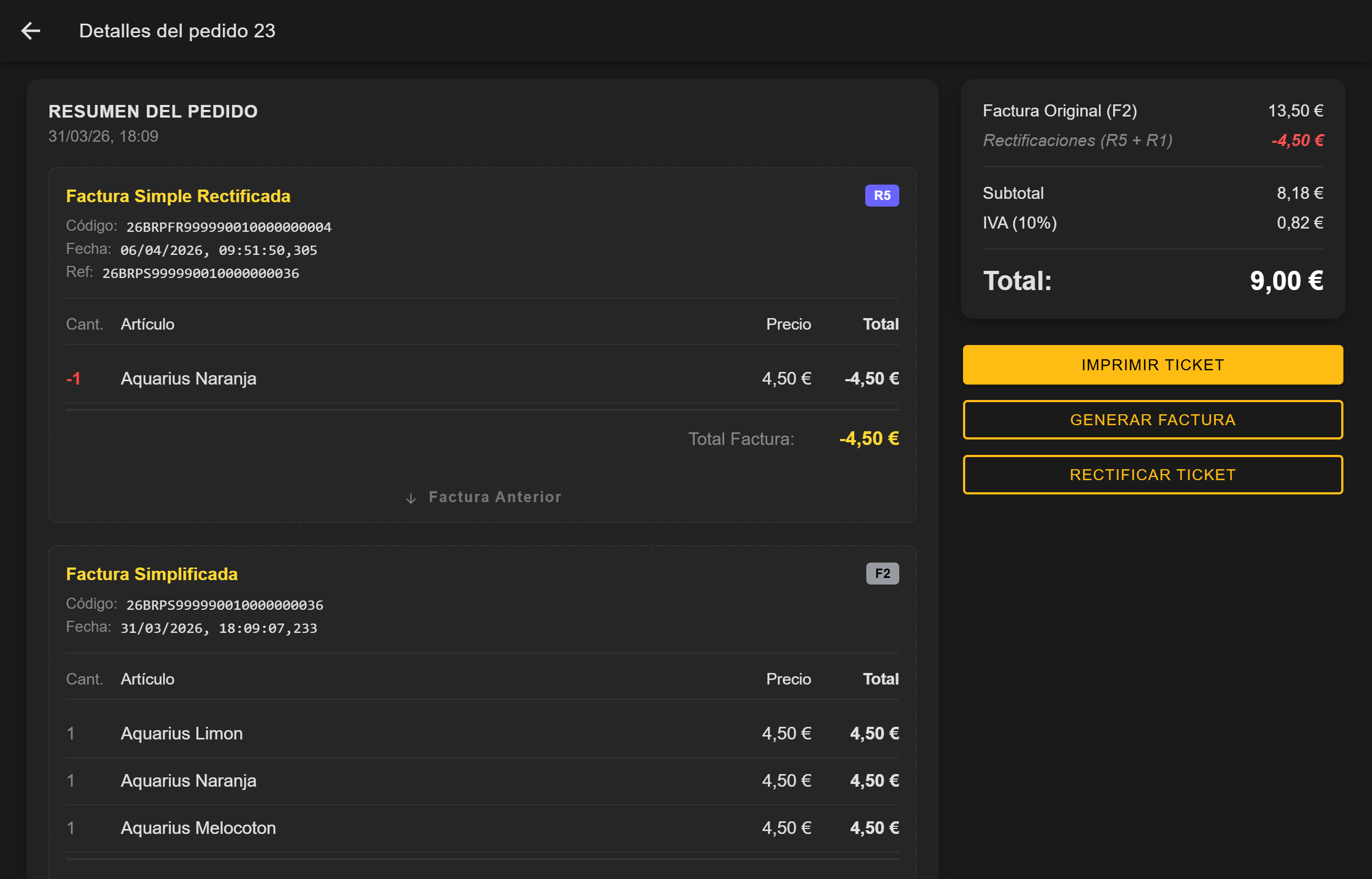Viewport: 1372px width, 879px height.
Task: Click the reference 26BRPS99999001000000036
Action: point(201,273)
